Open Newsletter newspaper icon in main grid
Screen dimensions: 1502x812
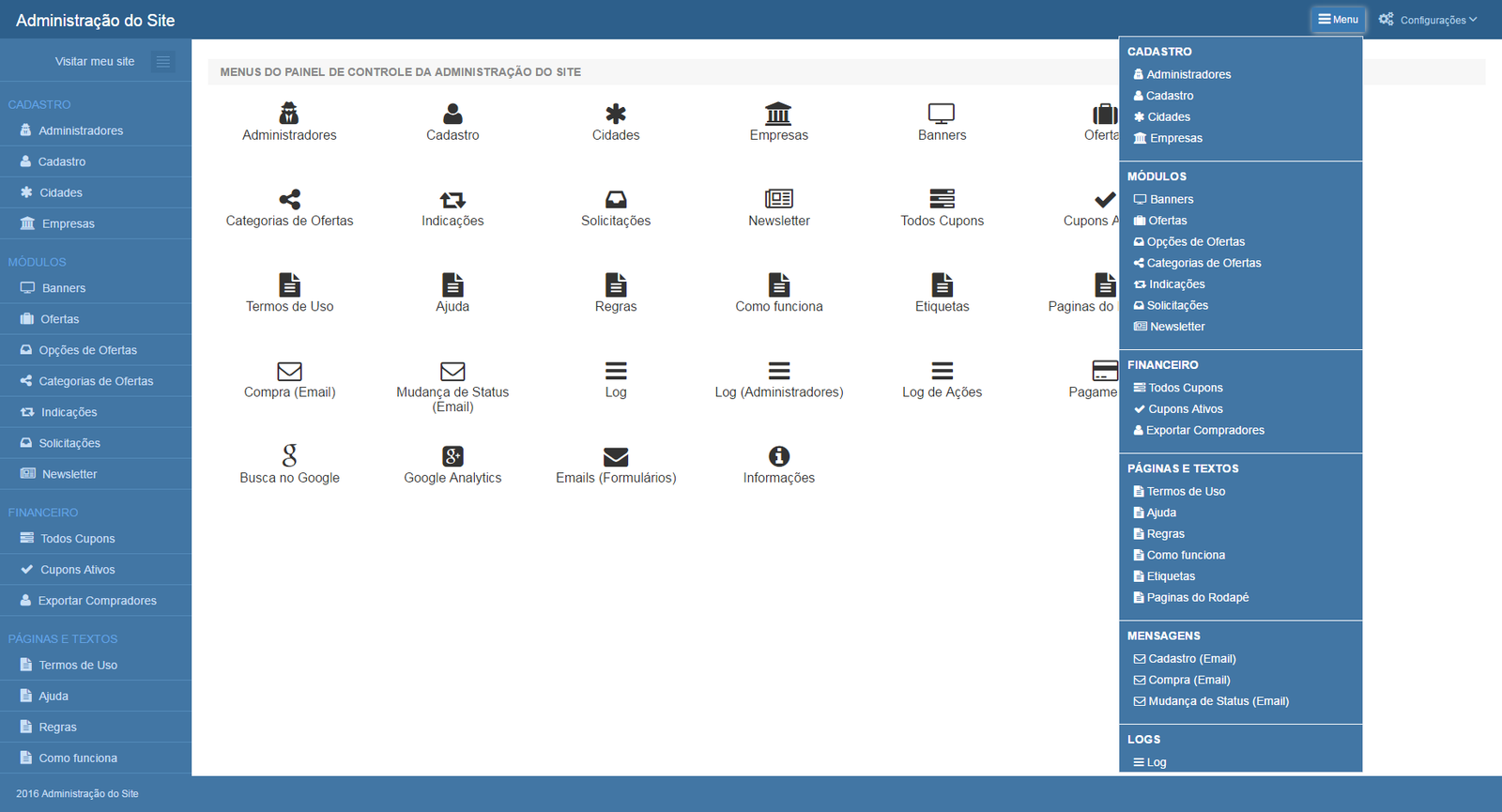pyautogui.click(x=778, y=199)
